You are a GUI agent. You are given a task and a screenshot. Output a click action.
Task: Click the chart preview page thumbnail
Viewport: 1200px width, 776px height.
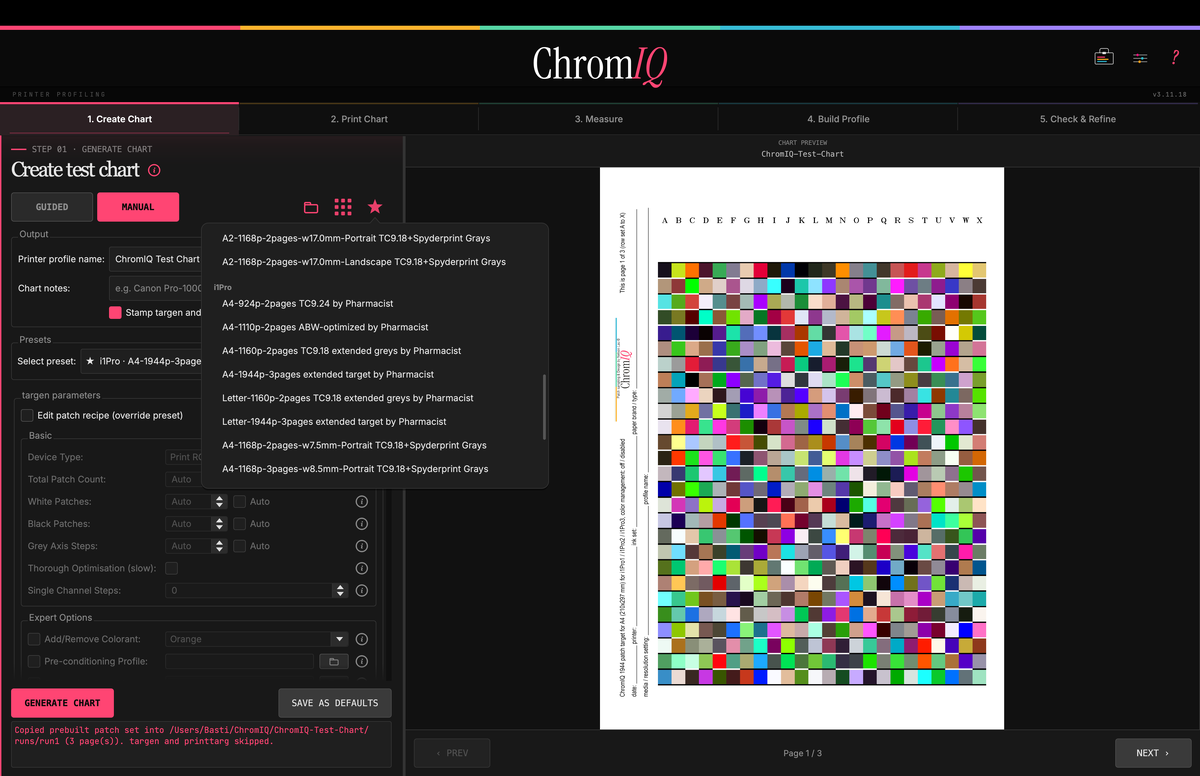[x=802, y=448]
